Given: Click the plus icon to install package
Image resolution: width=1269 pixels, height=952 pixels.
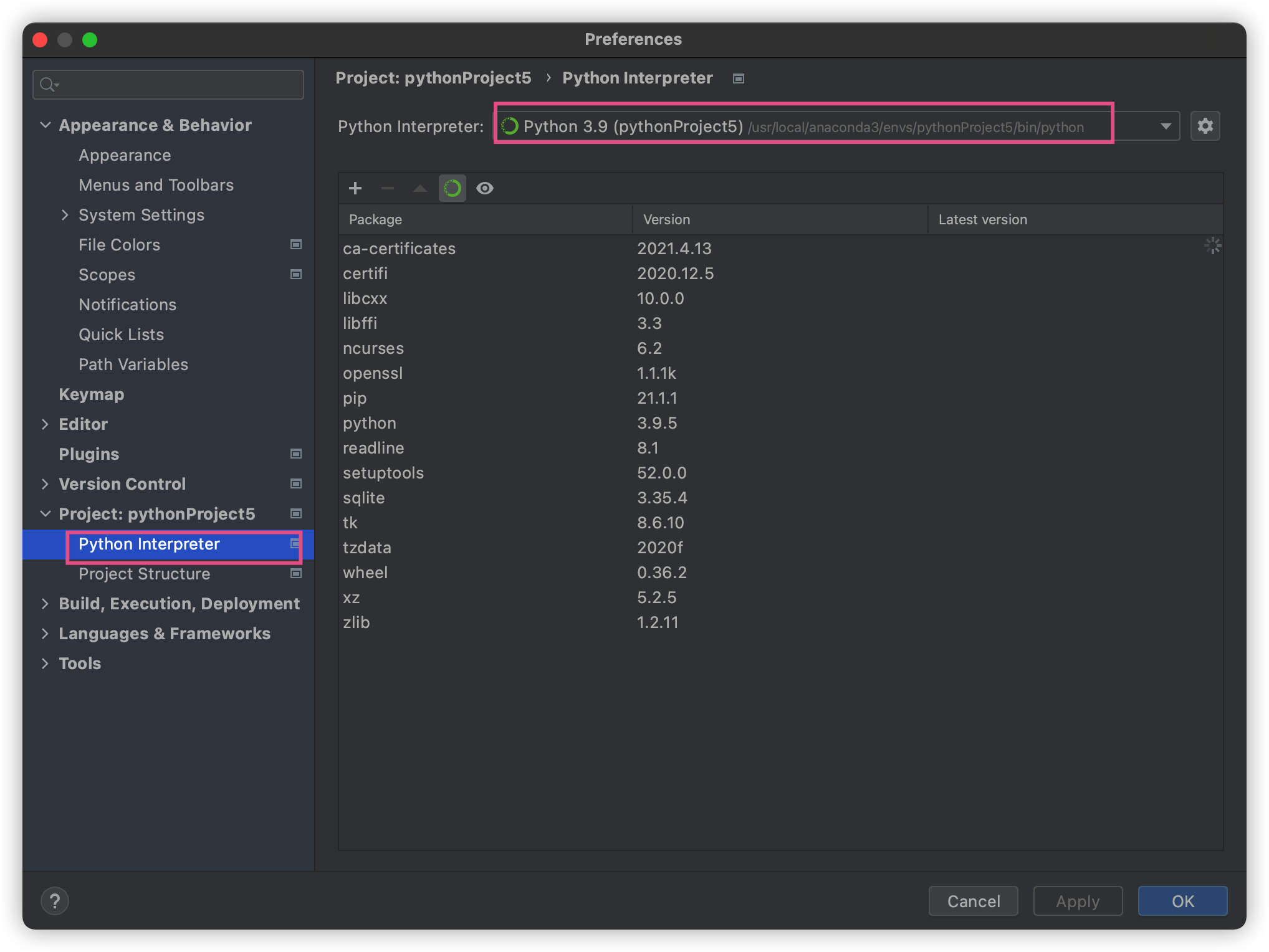Looking at the screenshot, I should click(x=355, y=188).
